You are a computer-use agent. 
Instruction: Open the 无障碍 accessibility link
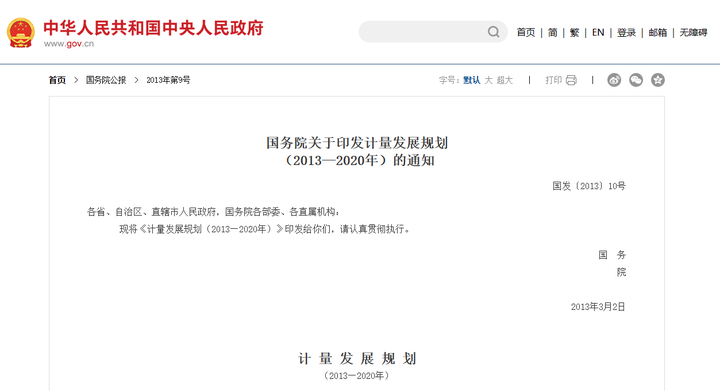coord(693,33)
